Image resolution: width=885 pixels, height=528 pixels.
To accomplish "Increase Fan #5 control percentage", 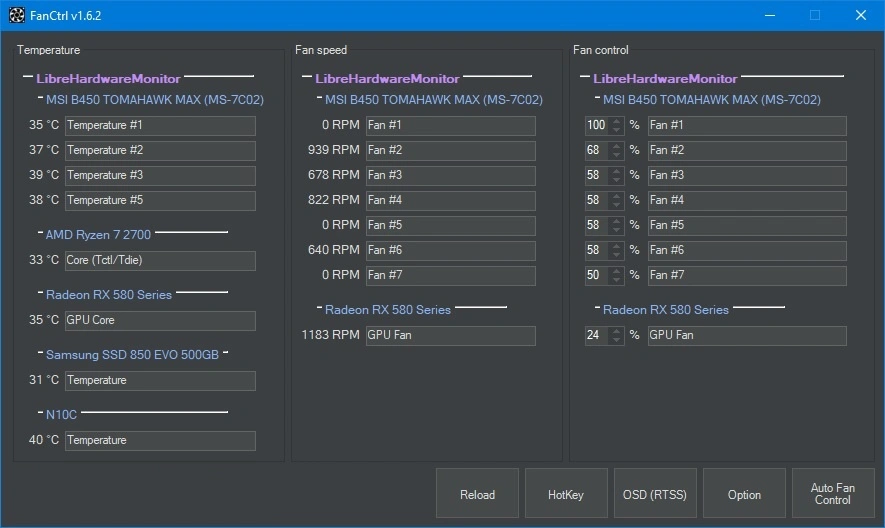I will tap(616, 221).
